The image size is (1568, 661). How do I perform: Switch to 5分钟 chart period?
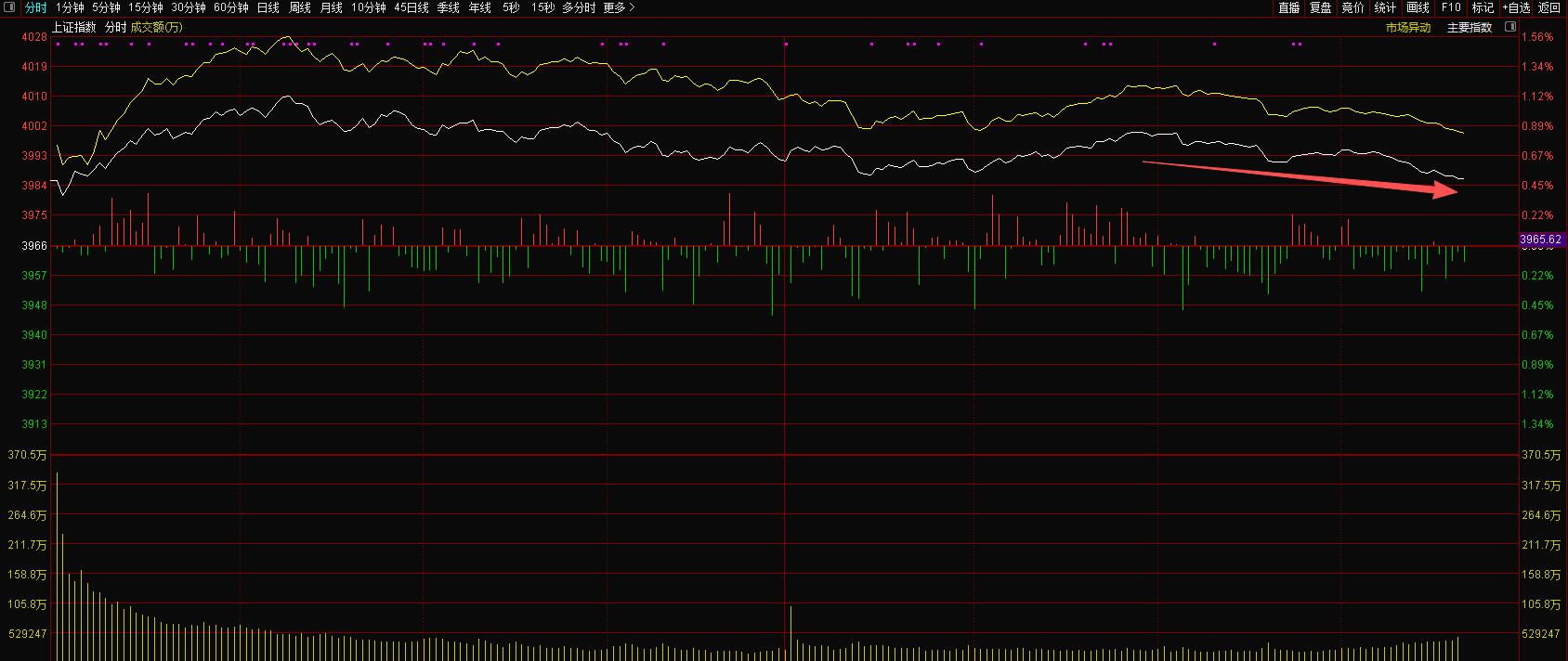[106, 7]
